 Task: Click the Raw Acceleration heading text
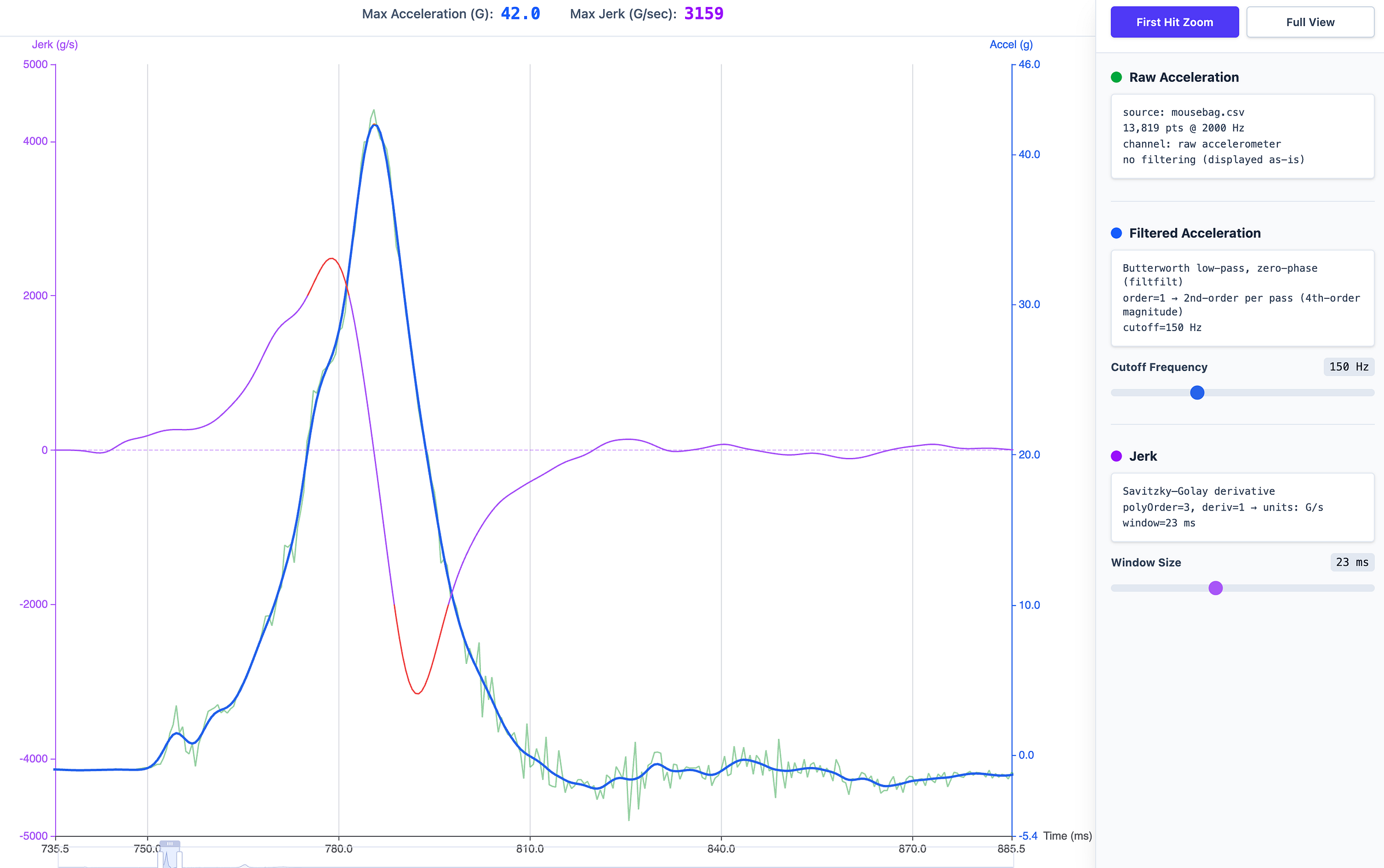pyautogui.click(x=1183, y=77)
